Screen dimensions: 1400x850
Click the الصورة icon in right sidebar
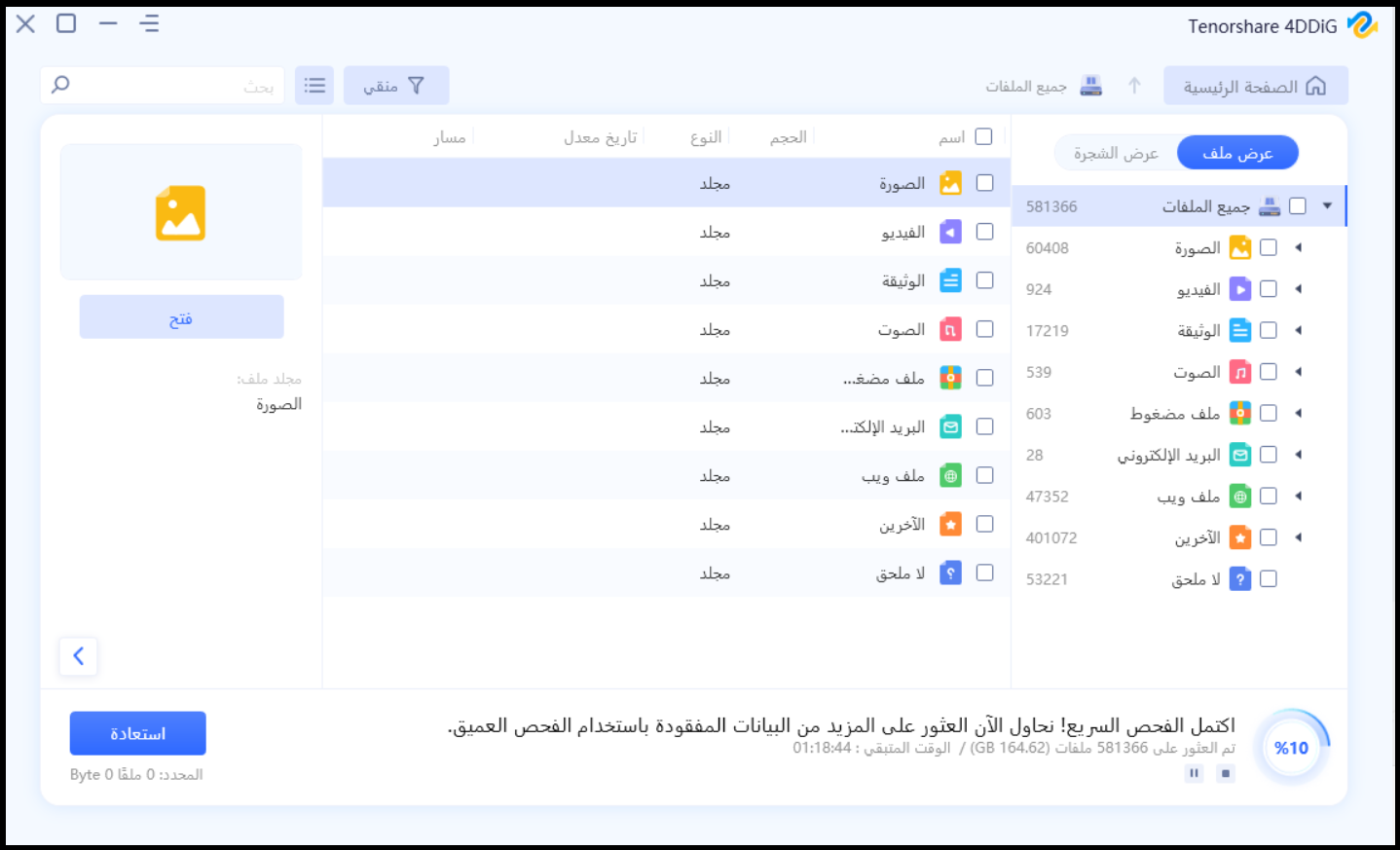(1240, 247)
